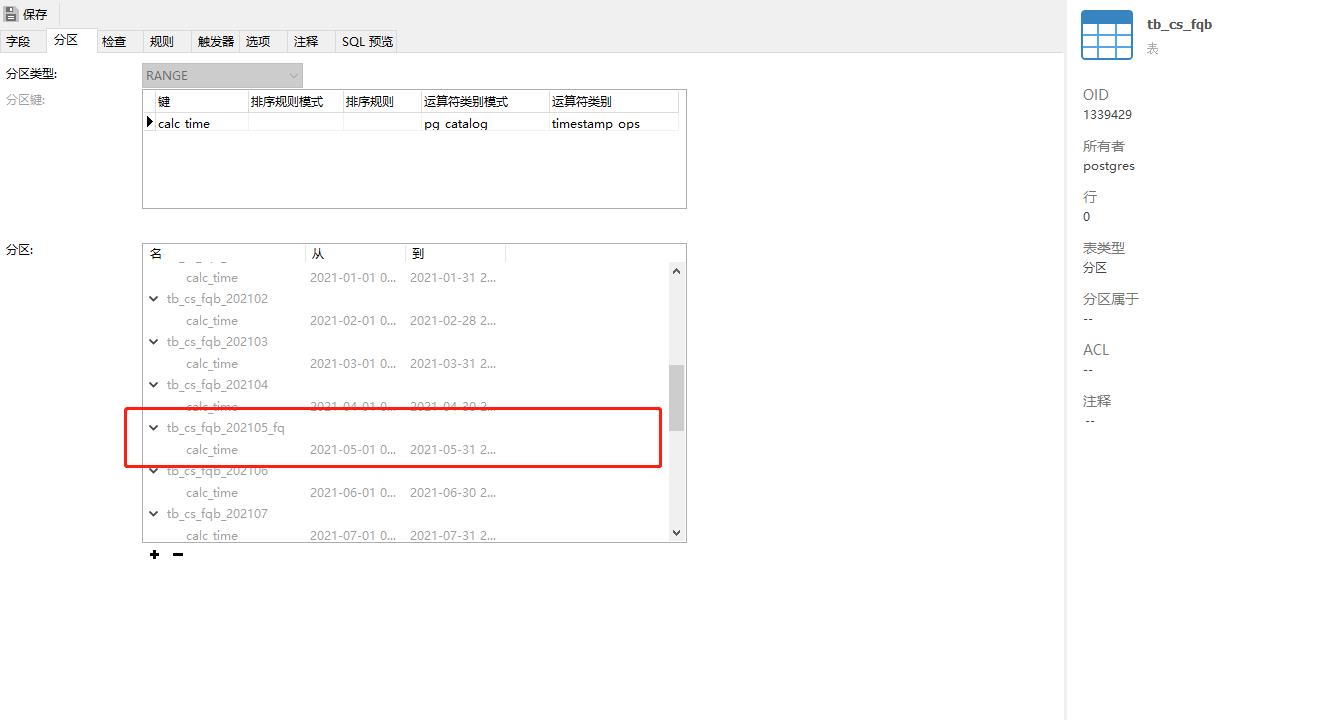Screen dimensions: 1323x720
Task: Select the row indicator arrow beside calc time
Action: pos(150,122)
